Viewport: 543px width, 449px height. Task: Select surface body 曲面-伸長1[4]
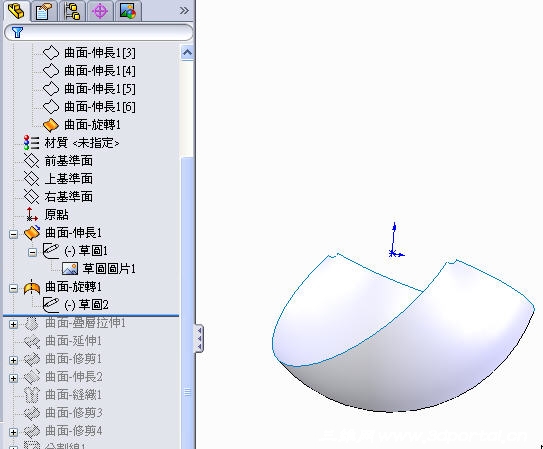click(100, 71)
